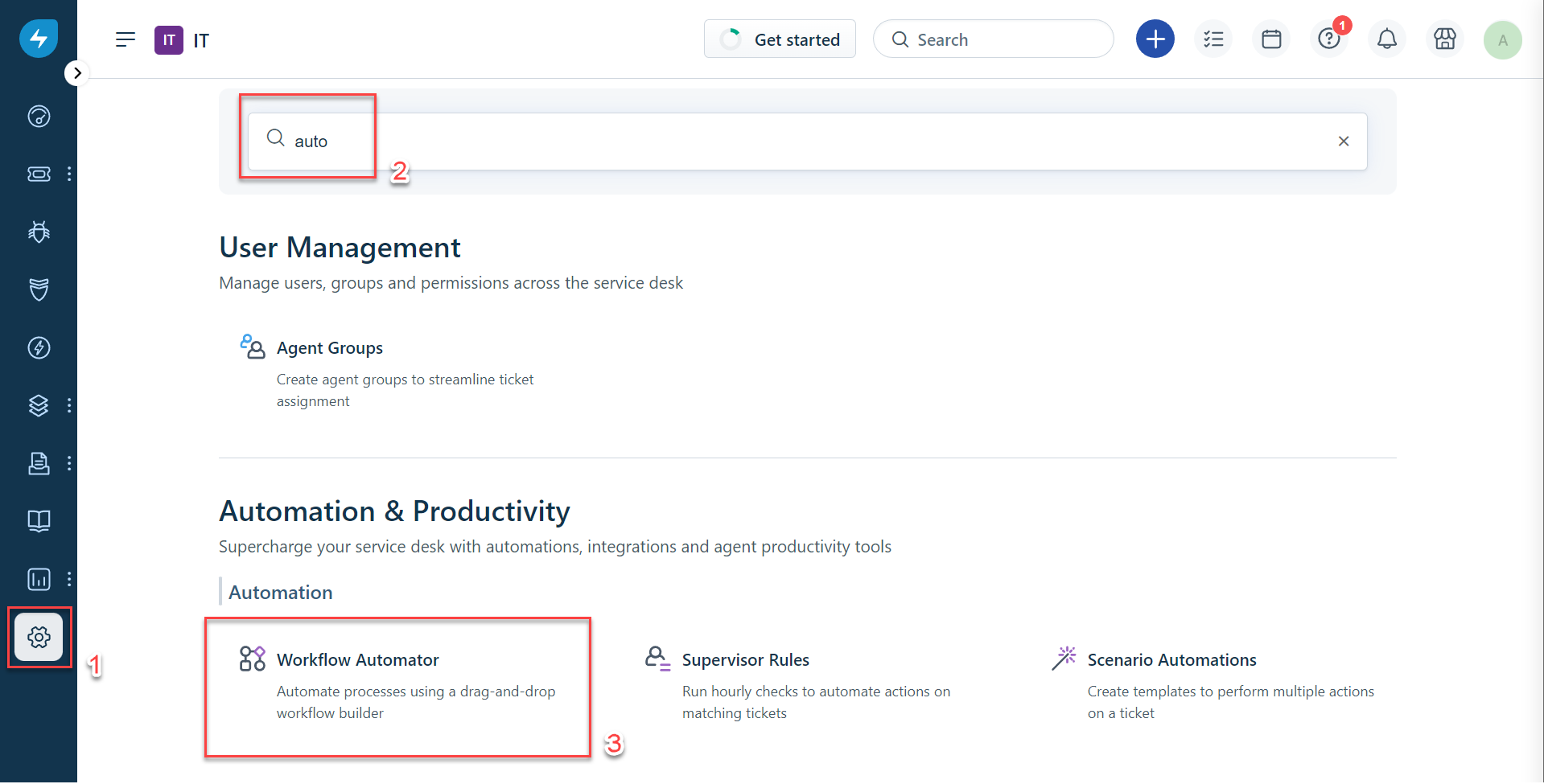The height and width of the screenshot is (784, 1544).
Task: Click the notifications bell icon
Action: (x=1386, y=39)
